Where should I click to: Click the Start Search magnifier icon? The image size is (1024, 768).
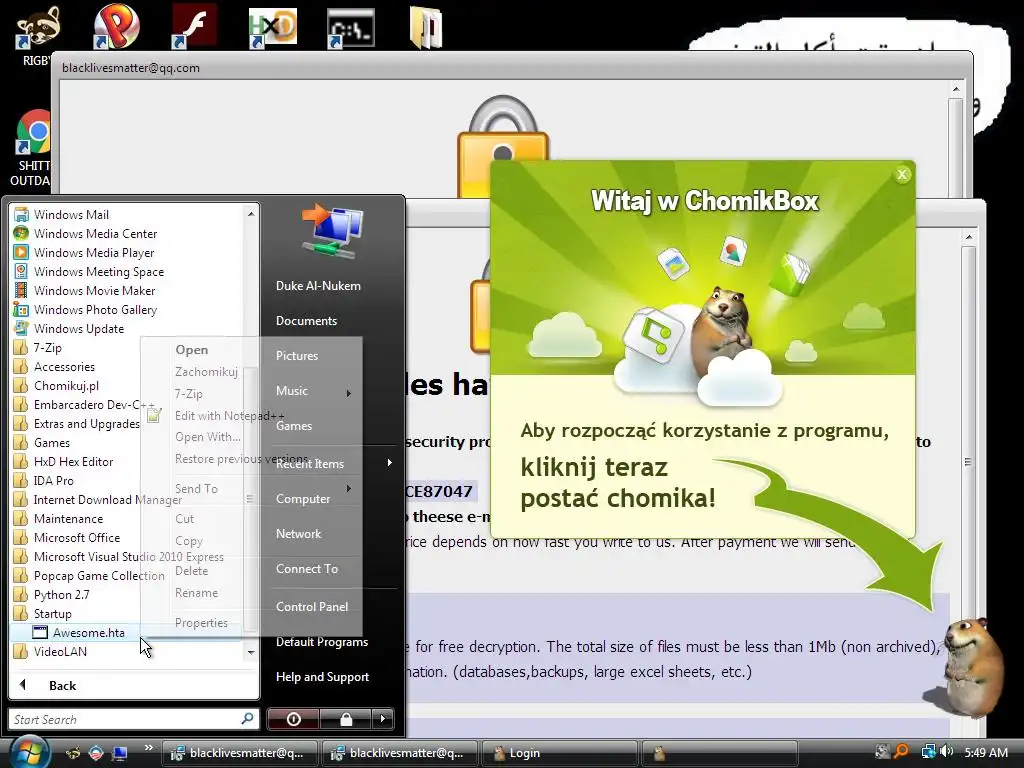coord(248,718)
